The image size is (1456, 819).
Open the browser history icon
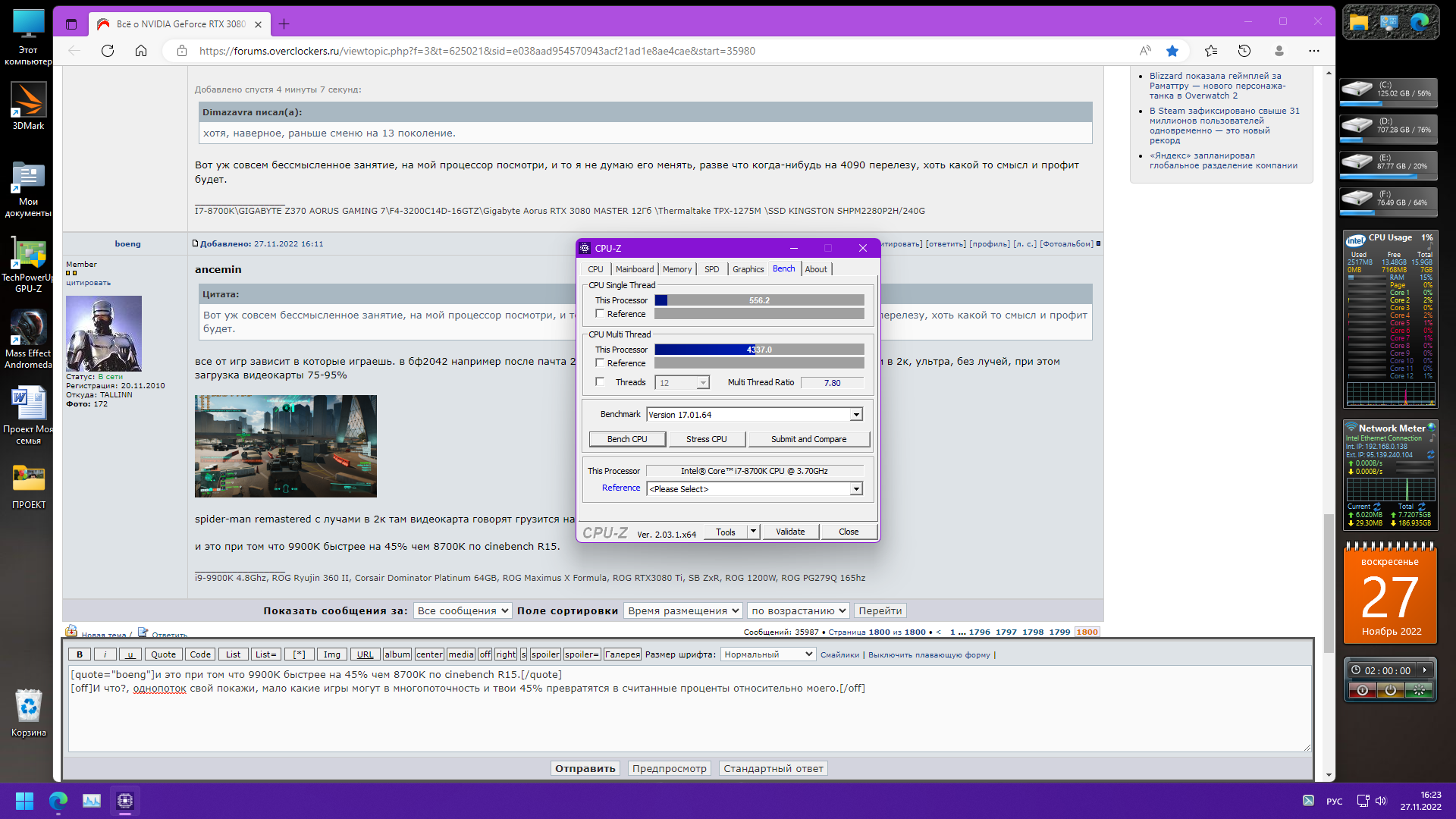(1244, 51)
